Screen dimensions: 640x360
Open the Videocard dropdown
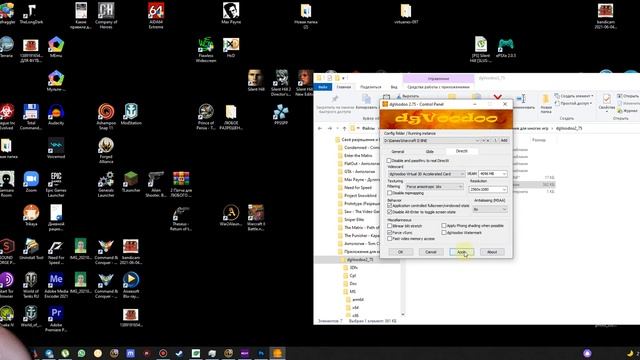pyautogui.click(x=426, y=174)
